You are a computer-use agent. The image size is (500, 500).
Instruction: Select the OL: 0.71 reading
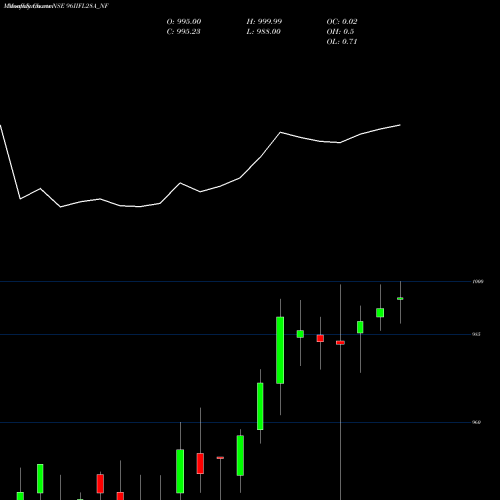point(342,42)
